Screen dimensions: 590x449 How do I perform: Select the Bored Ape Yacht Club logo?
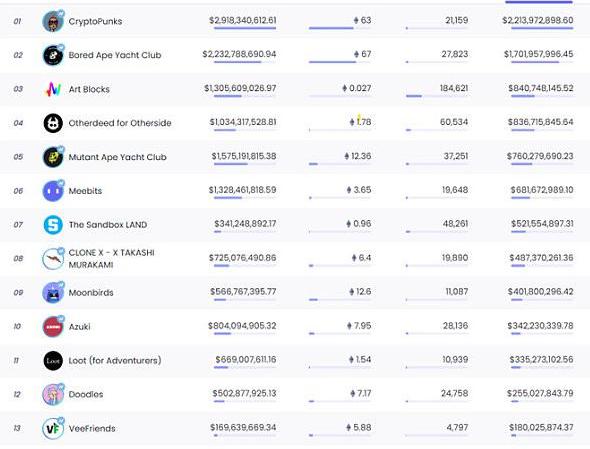coord(53,55)
